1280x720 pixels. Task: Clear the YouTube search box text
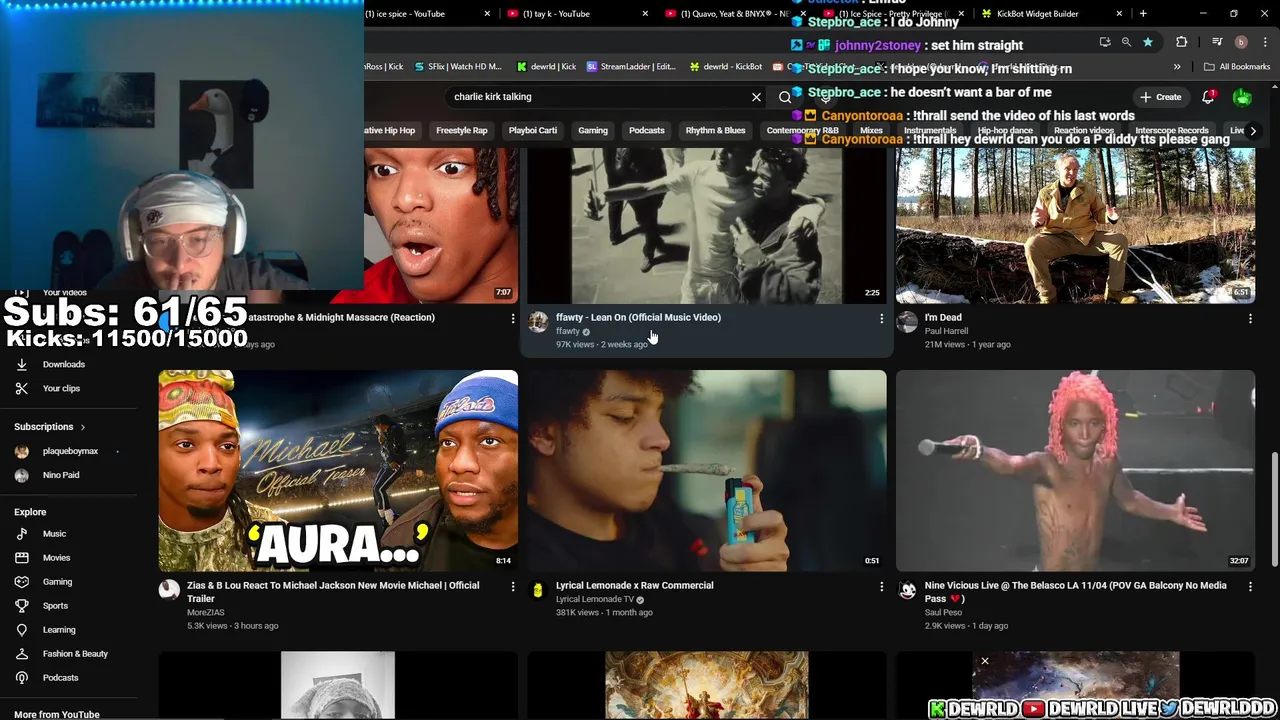tap(756, 97)
